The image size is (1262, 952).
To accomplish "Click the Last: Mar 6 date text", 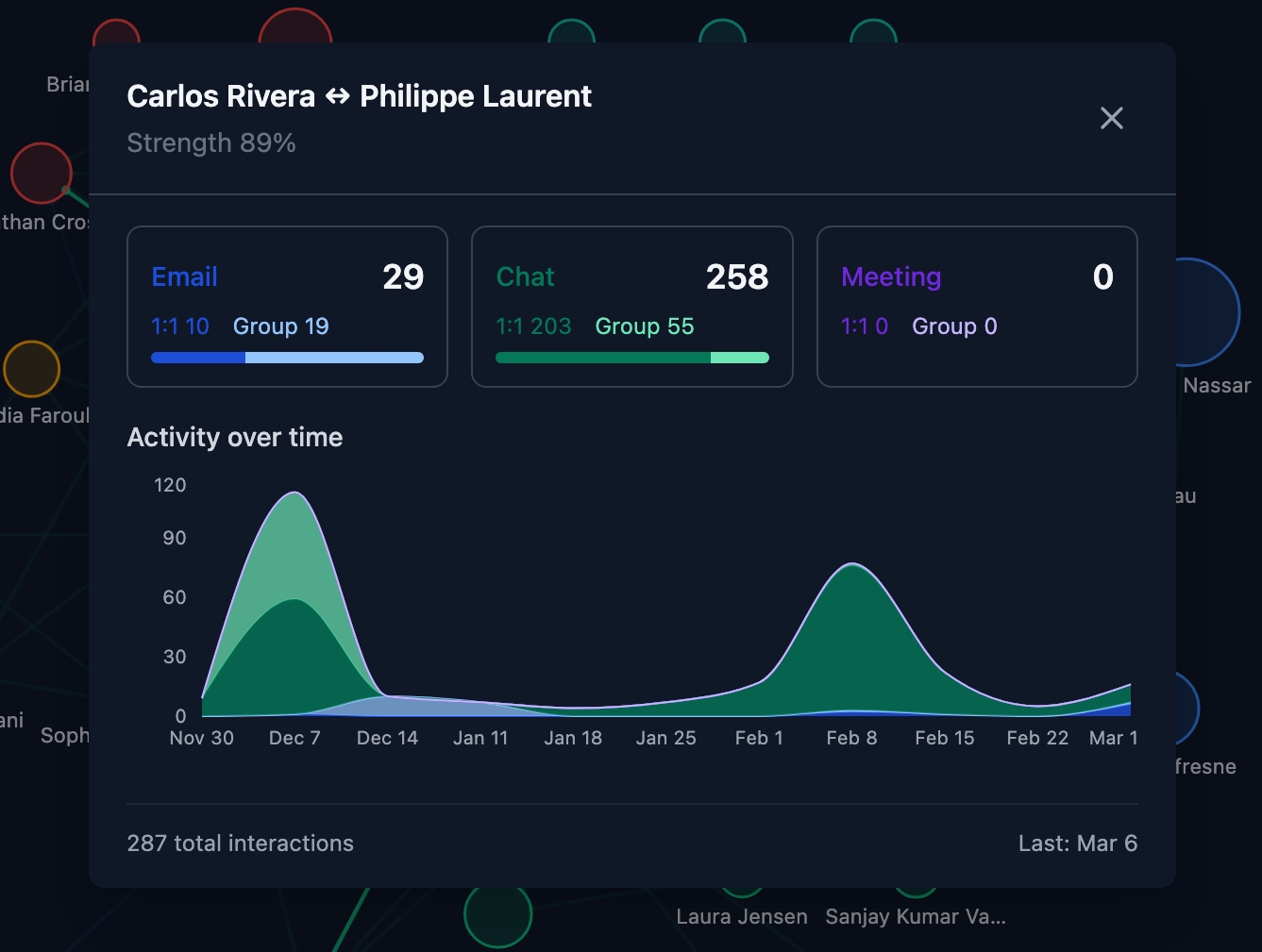I will 1077,843.
